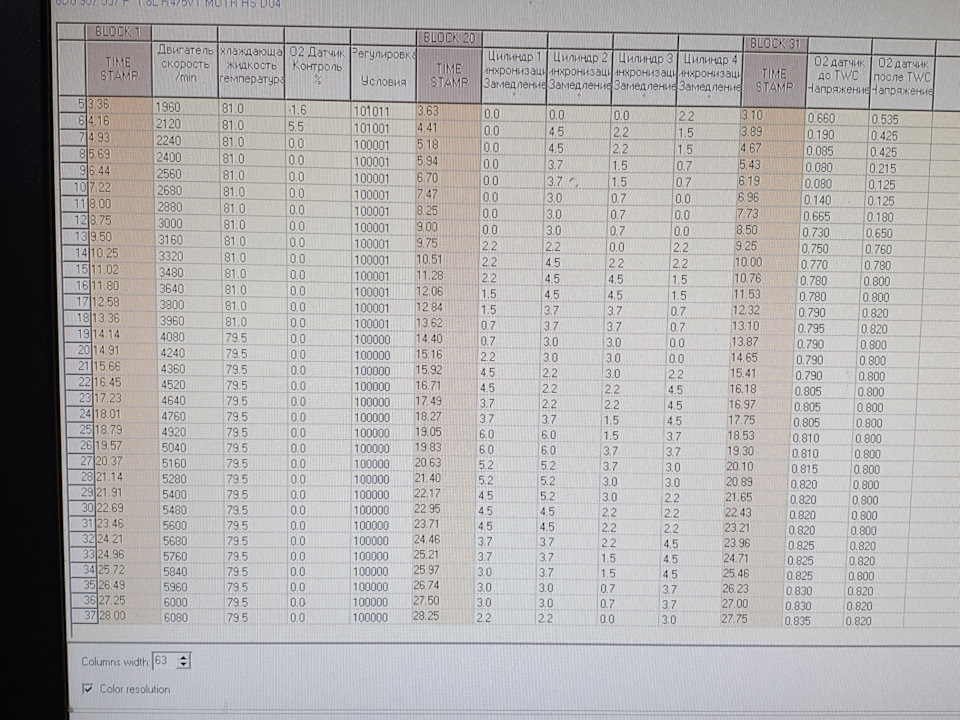Click the Columns width input field
This screenshot has width=960, height=720.
[163, 661]
